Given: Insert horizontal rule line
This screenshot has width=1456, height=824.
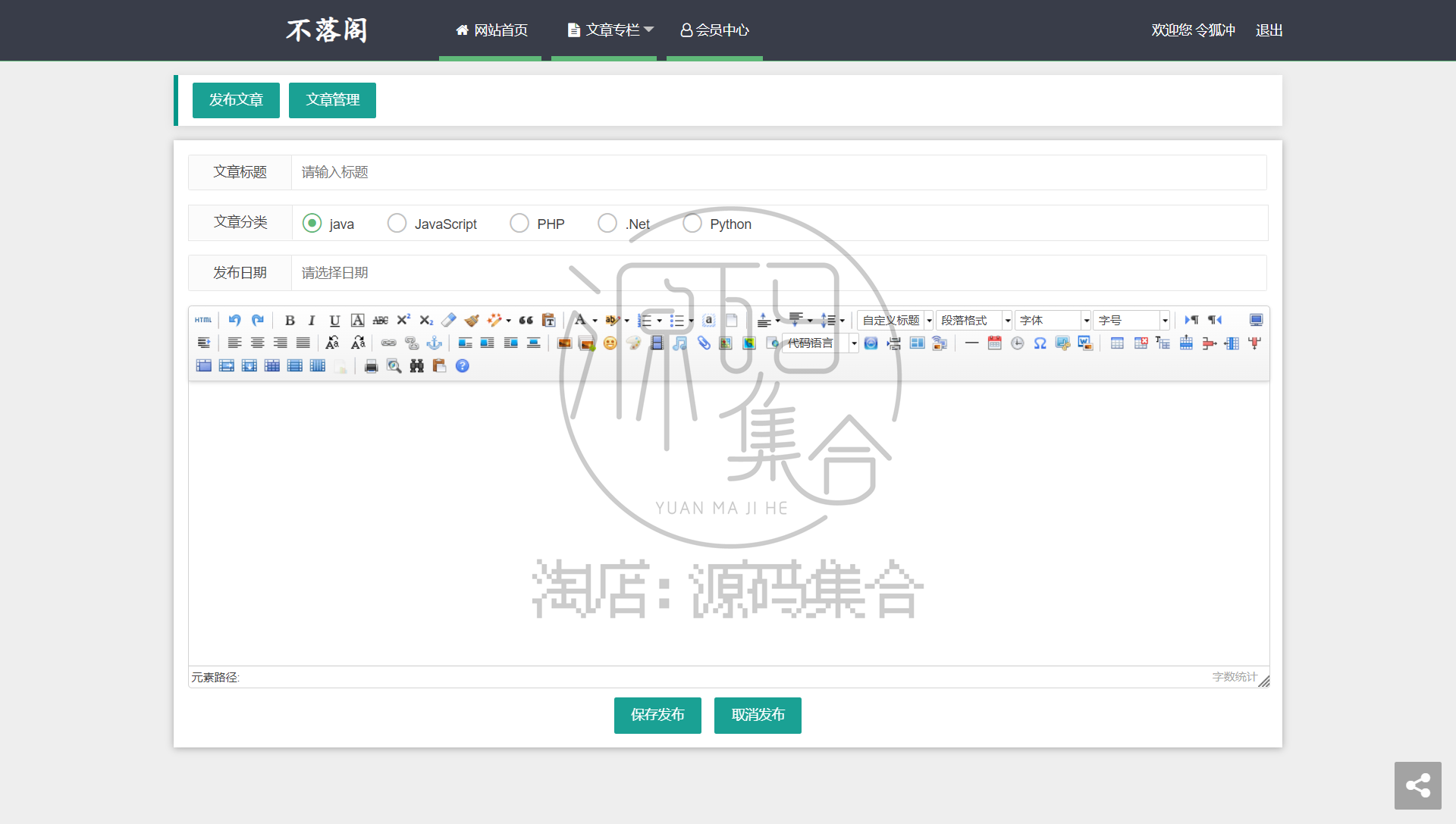Looking at the screenshot, I should coord(971,343).
